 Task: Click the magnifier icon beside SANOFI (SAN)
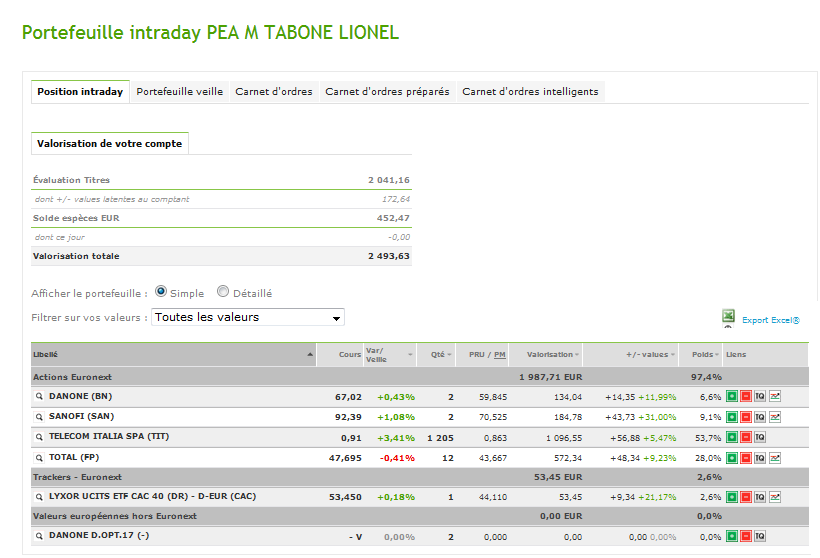pos(39,417)
